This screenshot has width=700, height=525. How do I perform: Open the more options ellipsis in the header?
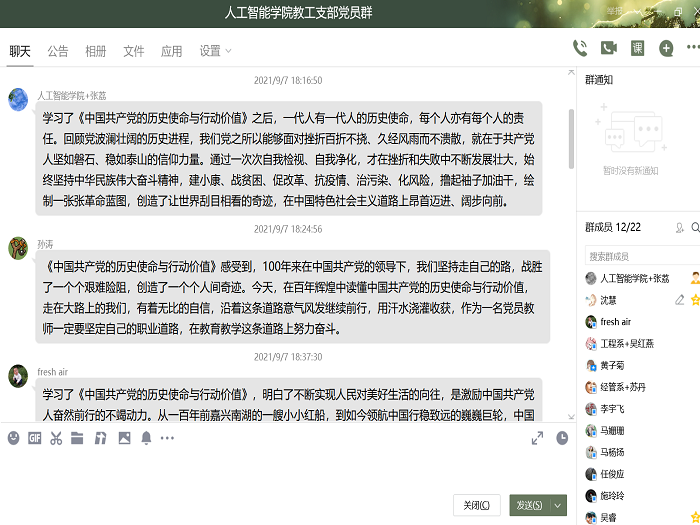point(693,47)
